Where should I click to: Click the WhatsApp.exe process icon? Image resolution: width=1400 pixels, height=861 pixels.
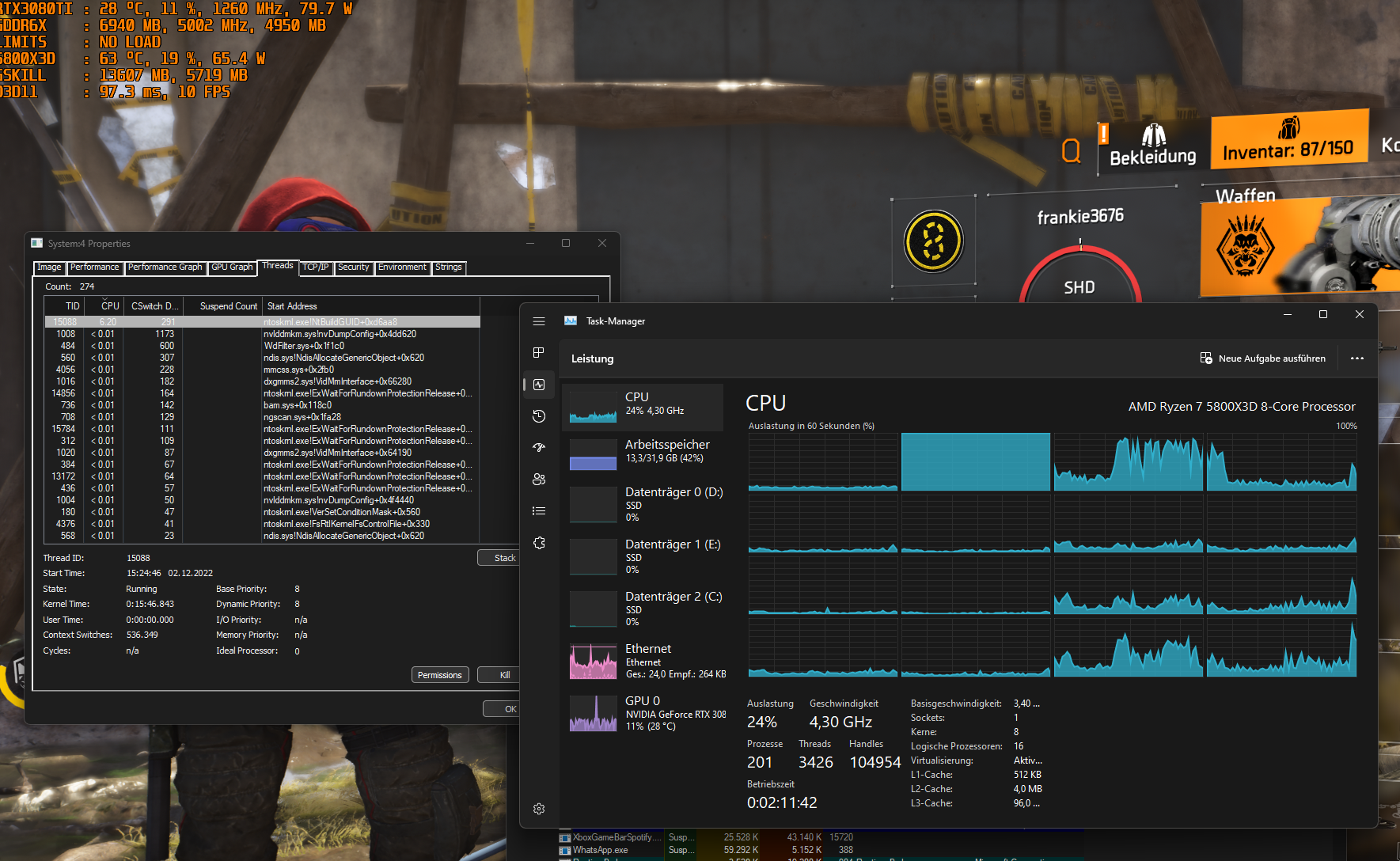pos(565,851)
